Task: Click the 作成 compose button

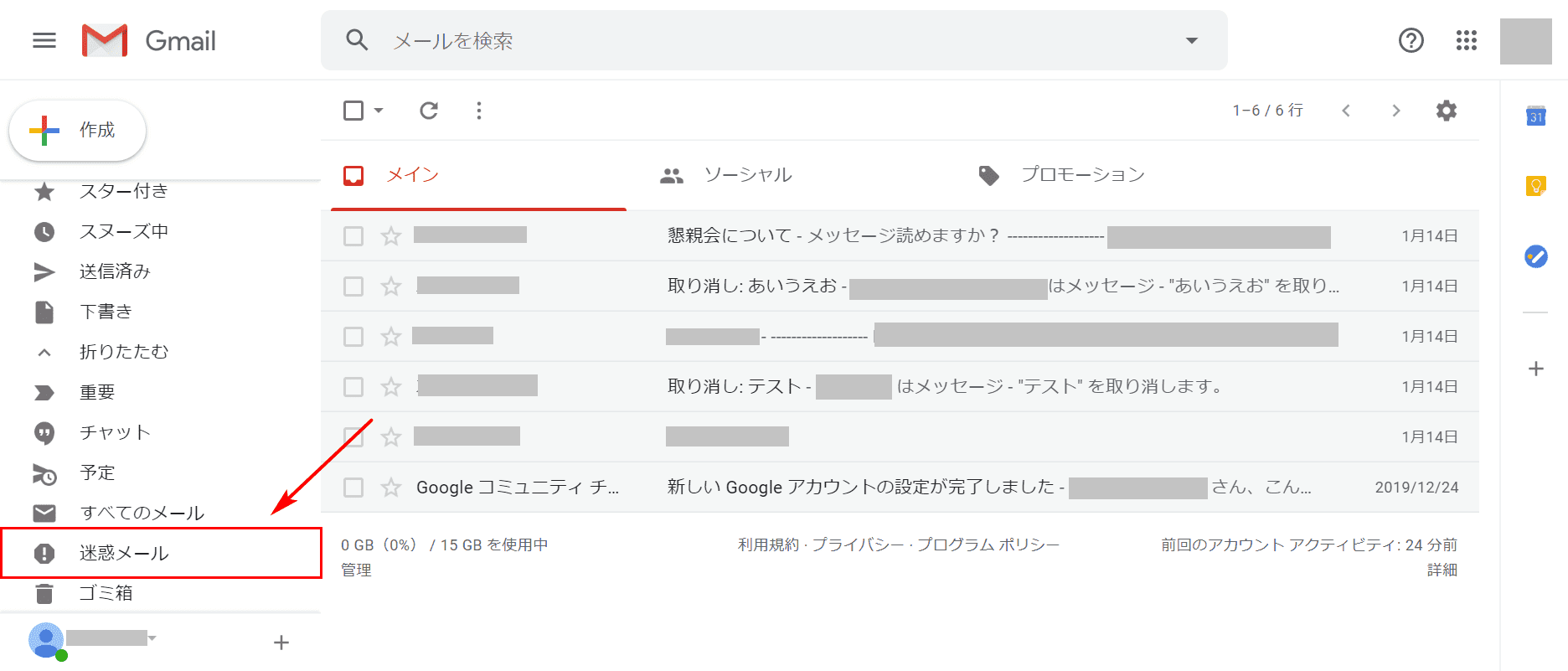Action: coord(77,130)
